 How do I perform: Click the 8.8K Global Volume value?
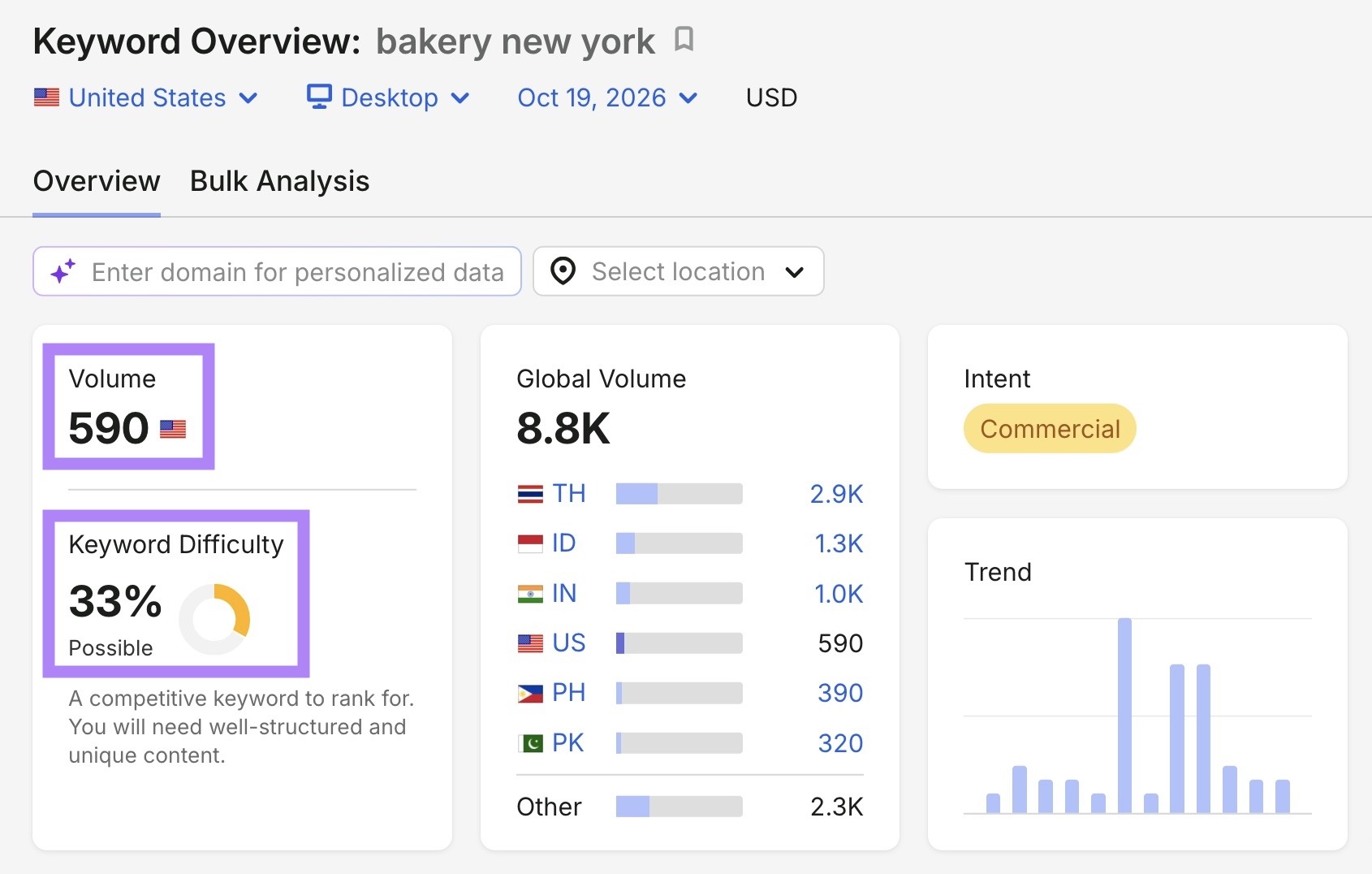point(563,429)
